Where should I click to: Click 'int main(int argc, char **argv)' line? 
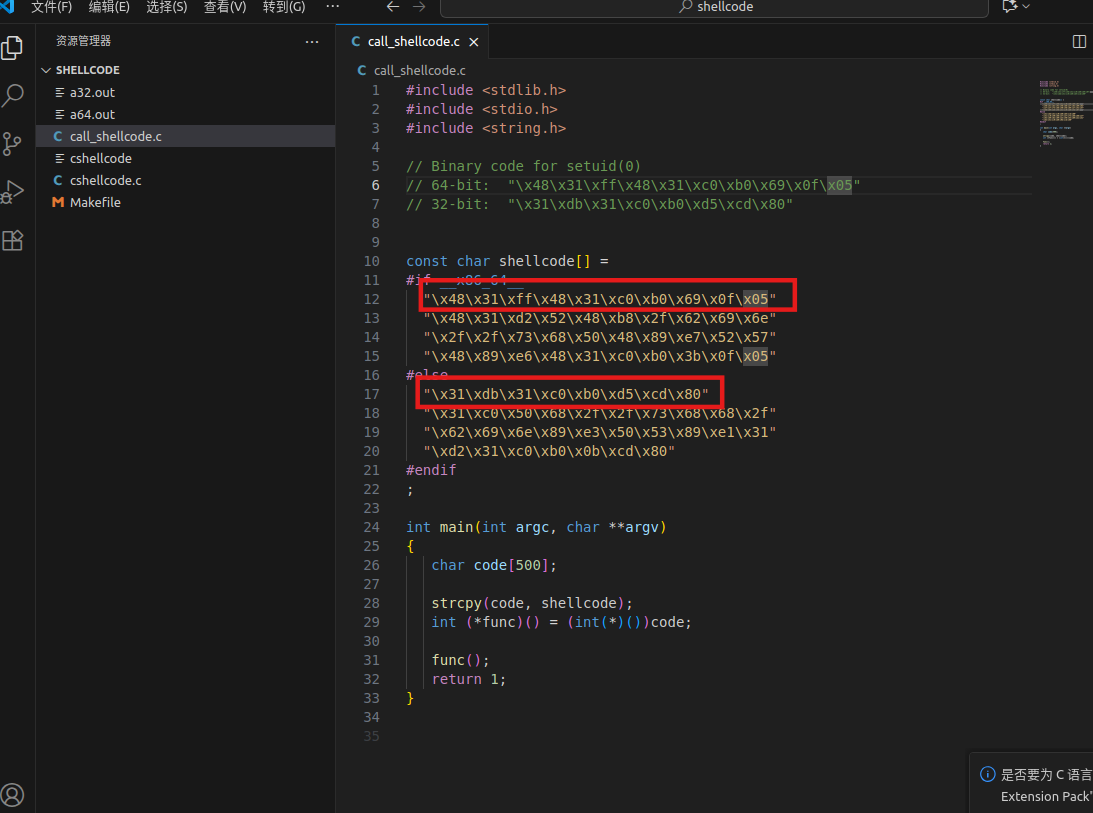point(537,527)
